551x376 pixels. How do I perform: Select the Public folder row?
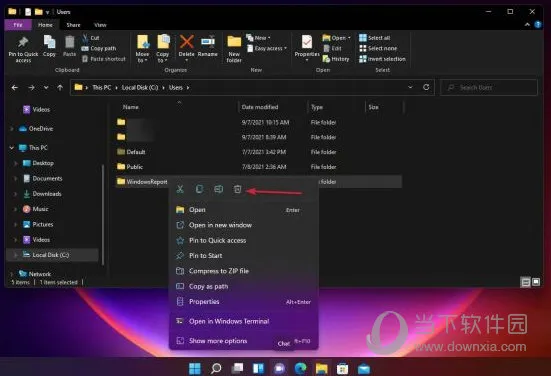pyautogui.click(x=259, y=167)
